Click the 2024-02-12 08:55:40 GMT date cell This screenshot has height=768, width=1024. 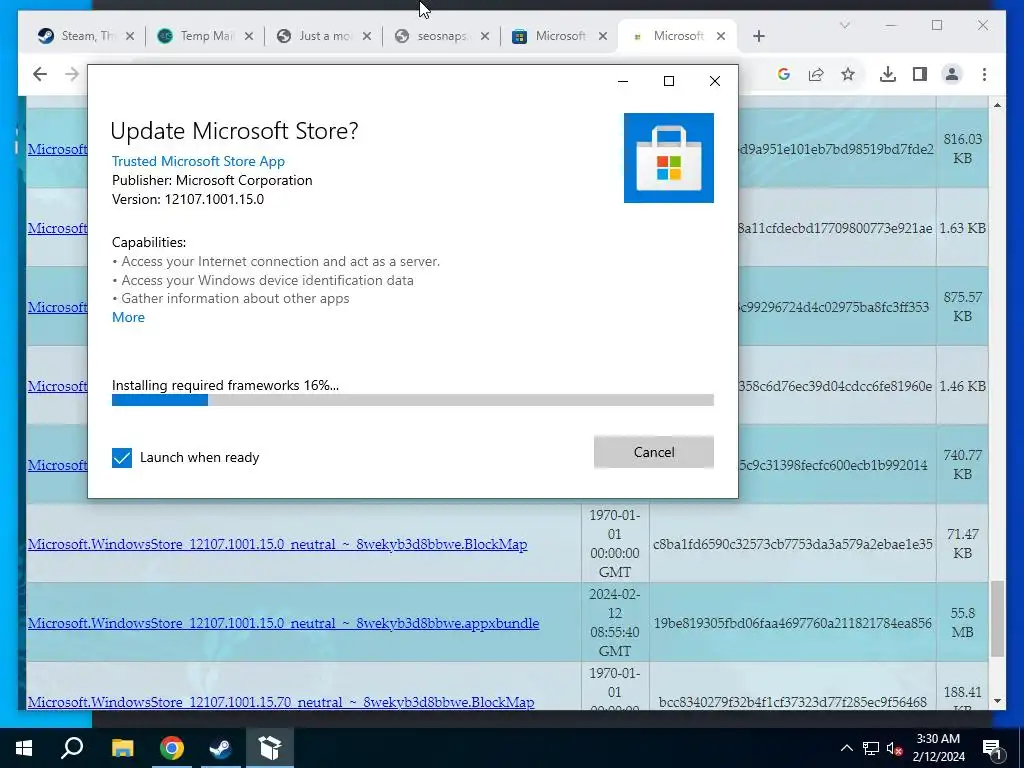(x=614, y=622)
